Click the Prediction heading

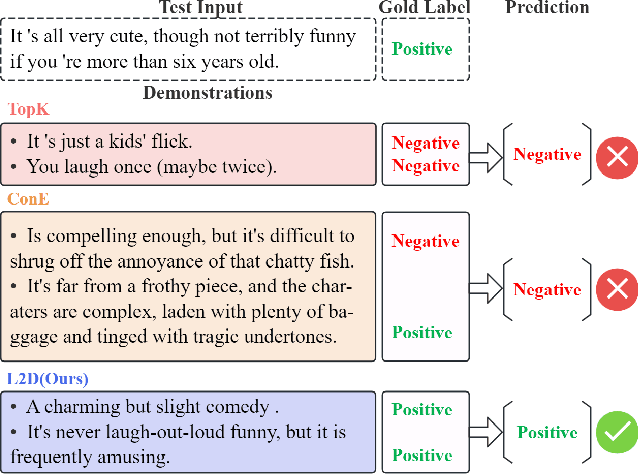click(x=547, y=8)
